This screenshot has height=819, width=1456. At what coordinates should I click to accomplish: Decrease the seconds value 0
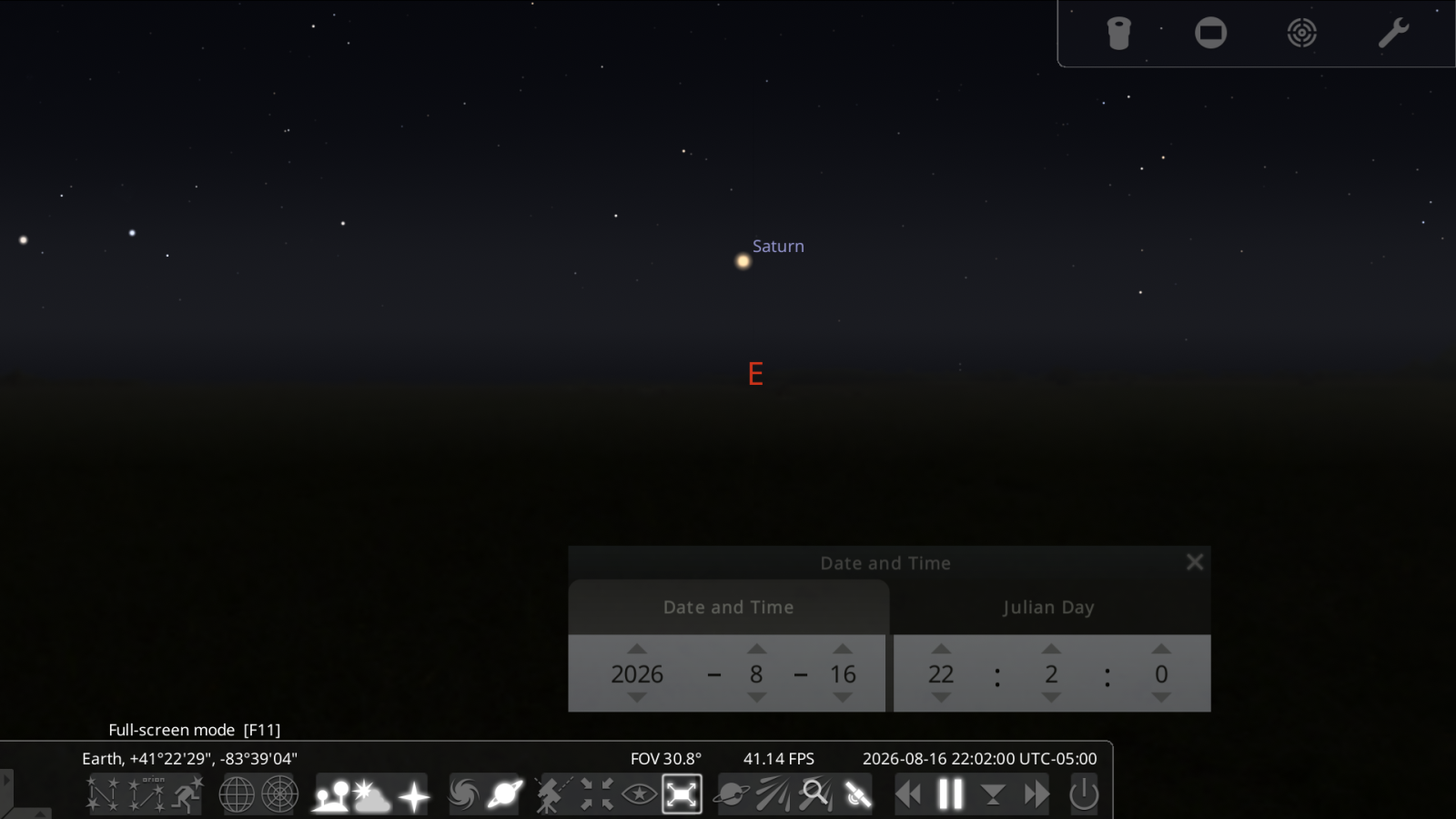pyautogui.click(x=1161, y=698)
